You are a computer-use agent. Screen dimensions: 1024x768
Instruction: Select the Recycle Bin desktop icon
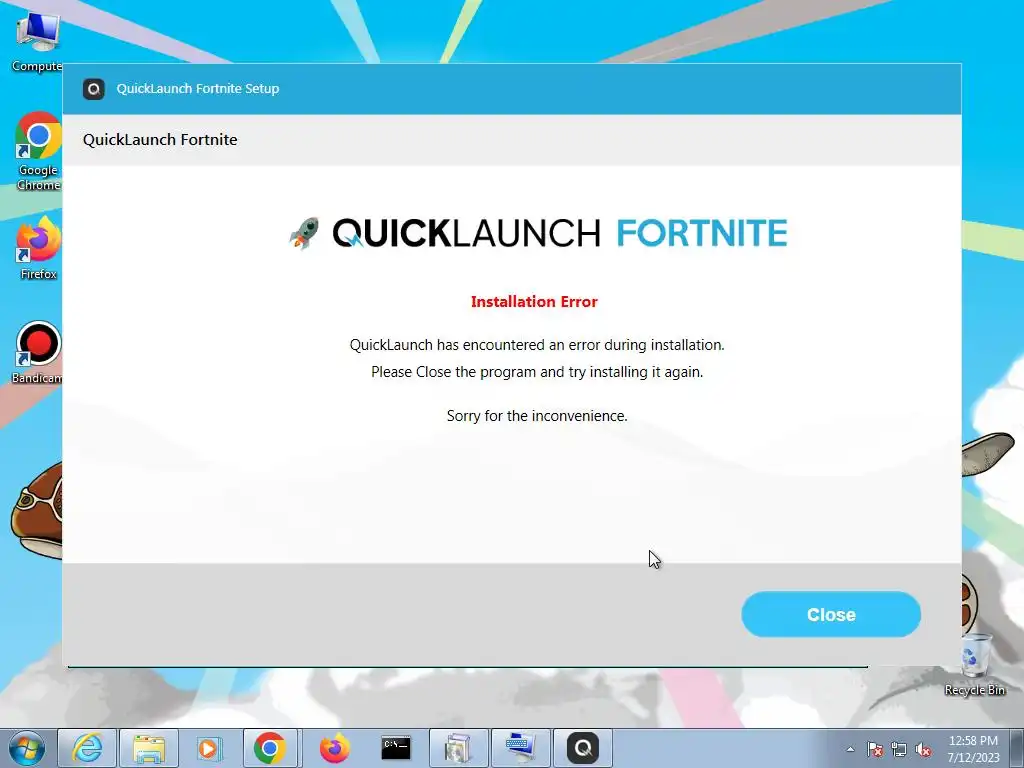(x=975, y=665)
